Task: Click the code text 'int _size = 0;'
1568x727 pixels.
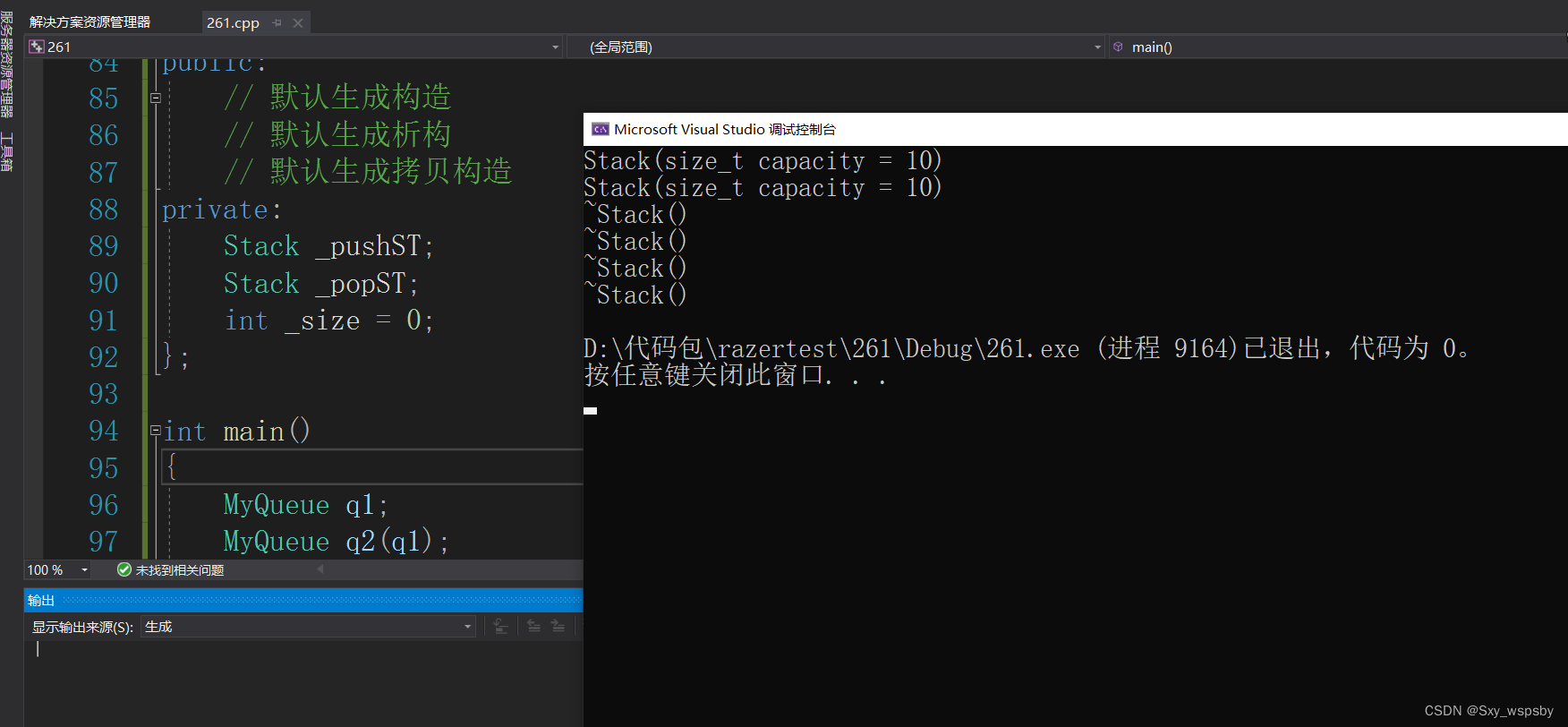Action: [328, 321]
